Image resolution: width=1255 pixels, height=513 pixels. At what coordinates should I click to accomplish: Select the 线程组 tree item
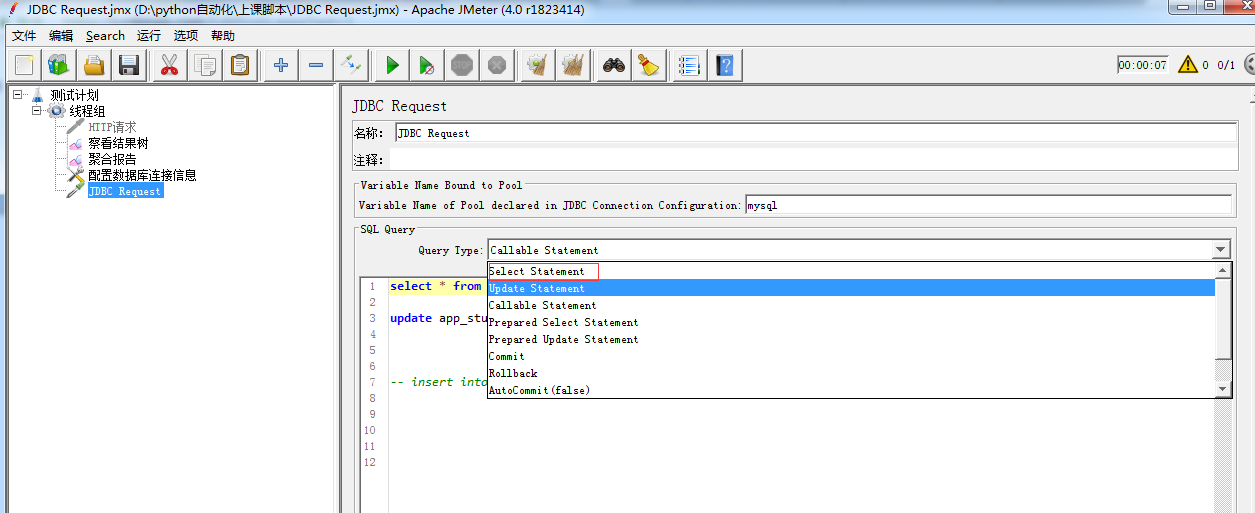(x=87, y=111)
